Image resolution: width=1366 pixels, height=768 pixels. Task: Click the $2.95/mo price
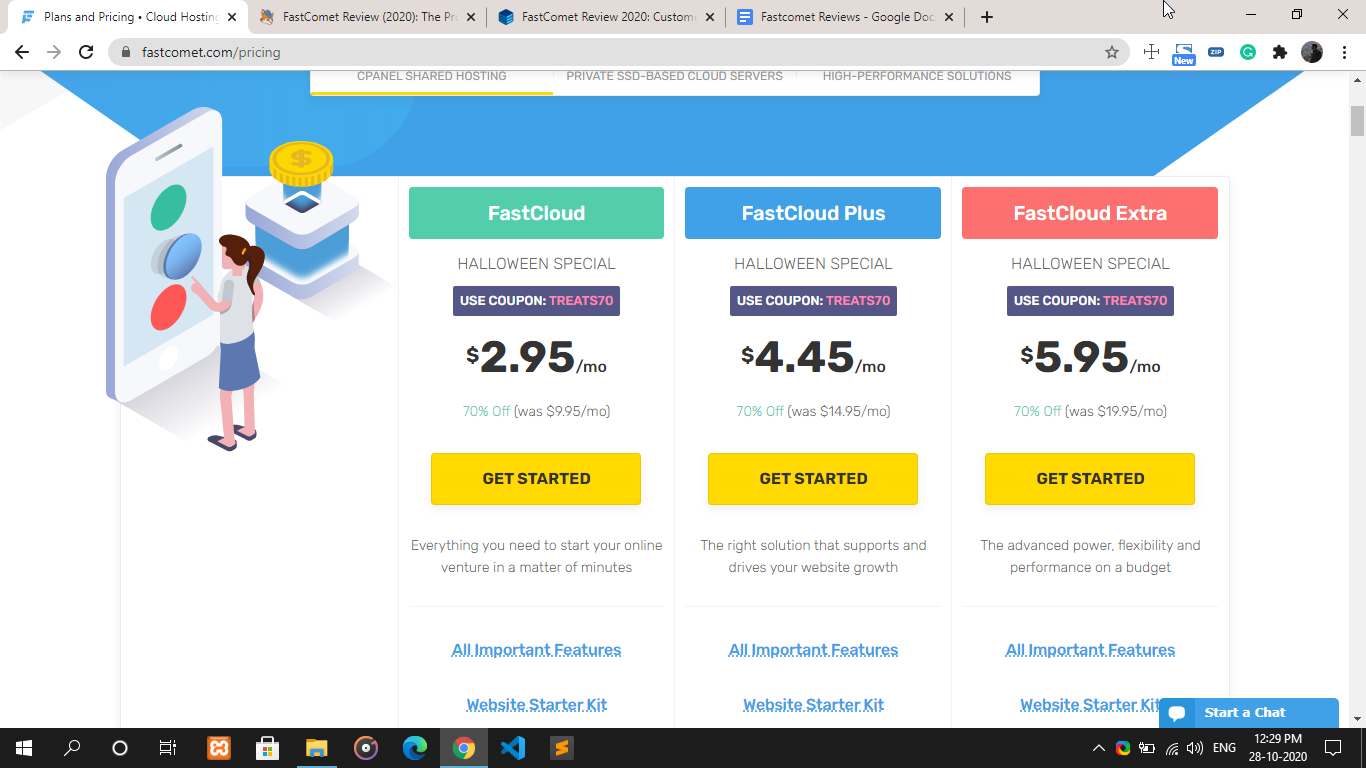pos(536,358)
